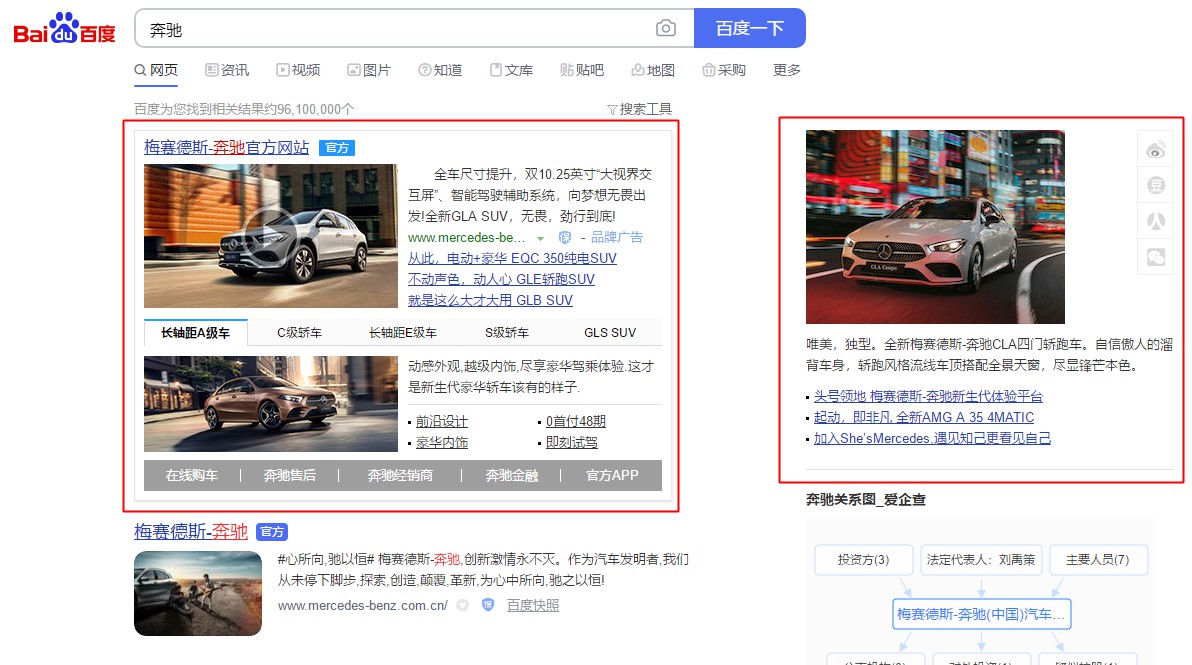Open 就是这么大才大用 GLB SUV link
1192x665 pixels.
[490, 300]
